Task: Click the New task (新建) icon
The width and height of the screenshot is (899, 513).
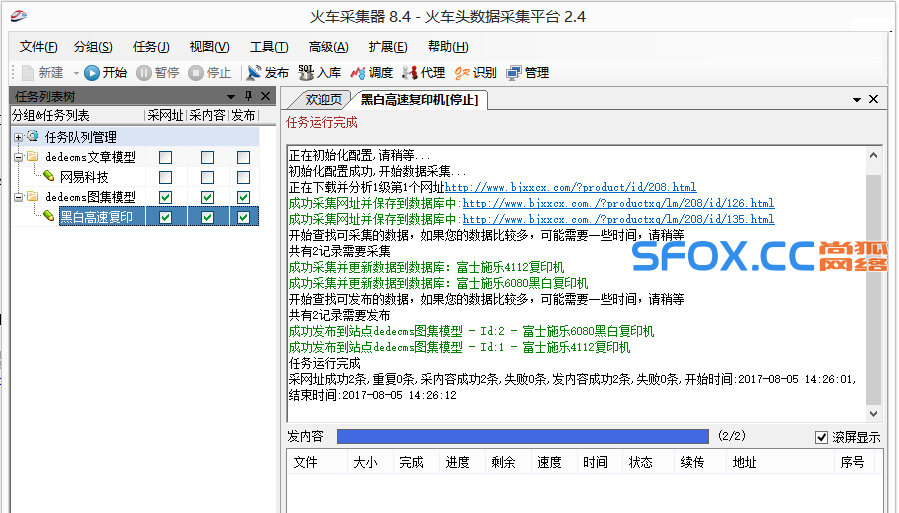Action: pyautogui.click(x=28, y=73)
